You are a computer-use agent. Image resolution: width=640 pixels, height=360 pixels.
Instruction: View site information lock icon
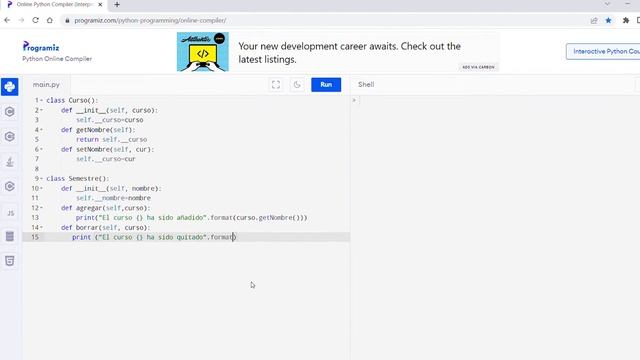[67, 20]
